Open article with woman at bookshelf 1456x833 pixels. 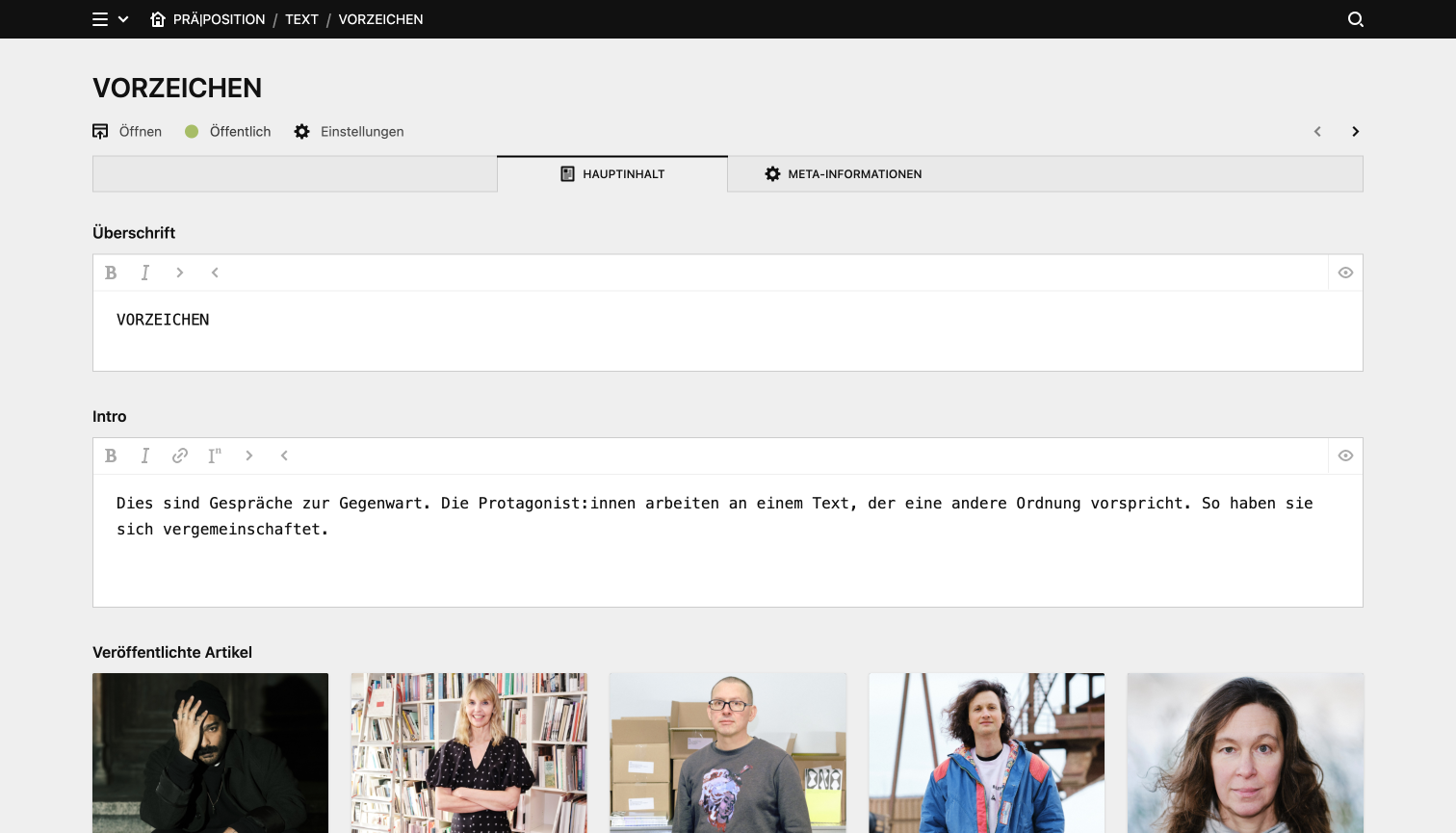(469, 753)
